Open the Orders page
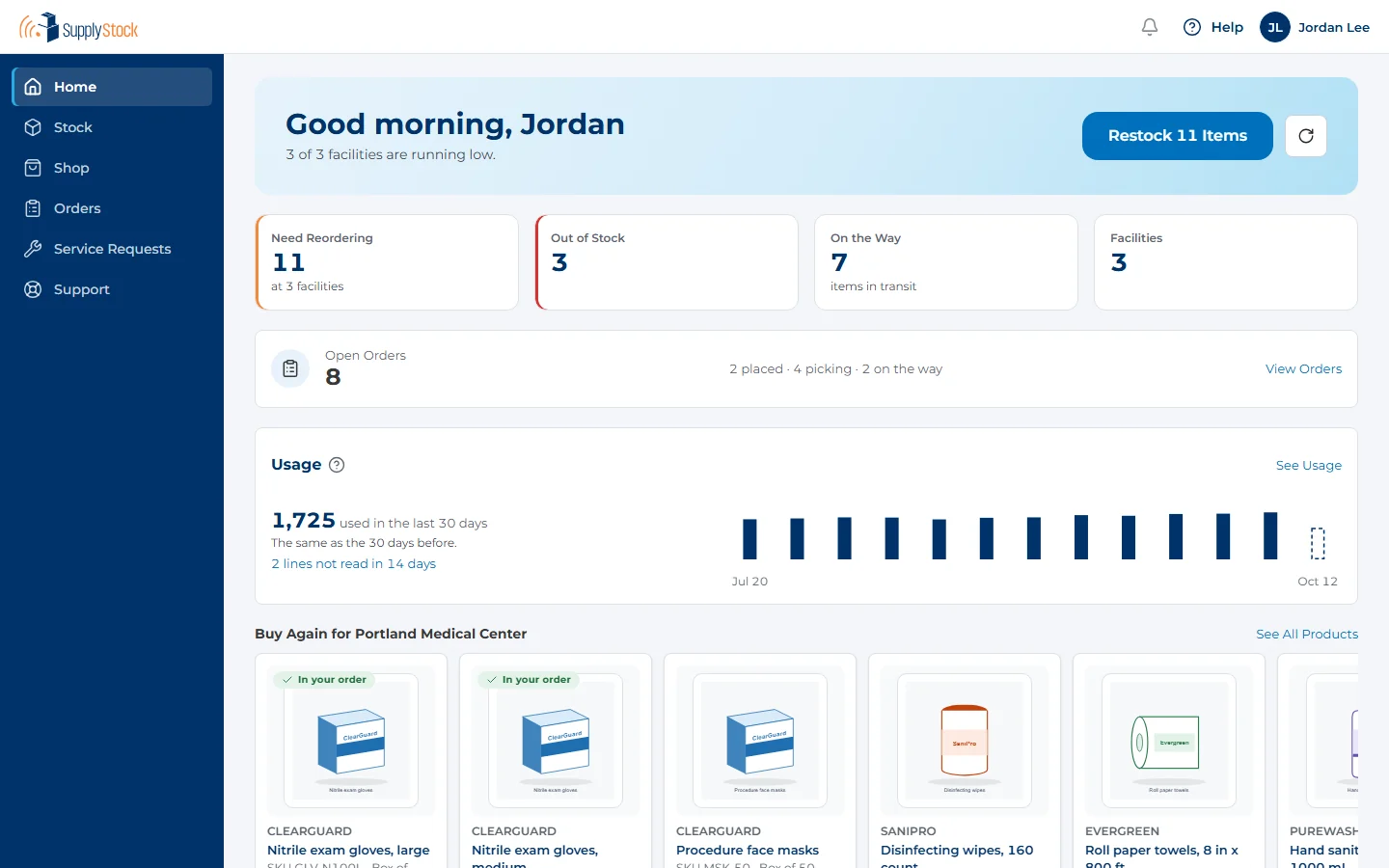Screen dimensions: 1389x868 coord(112,208)
